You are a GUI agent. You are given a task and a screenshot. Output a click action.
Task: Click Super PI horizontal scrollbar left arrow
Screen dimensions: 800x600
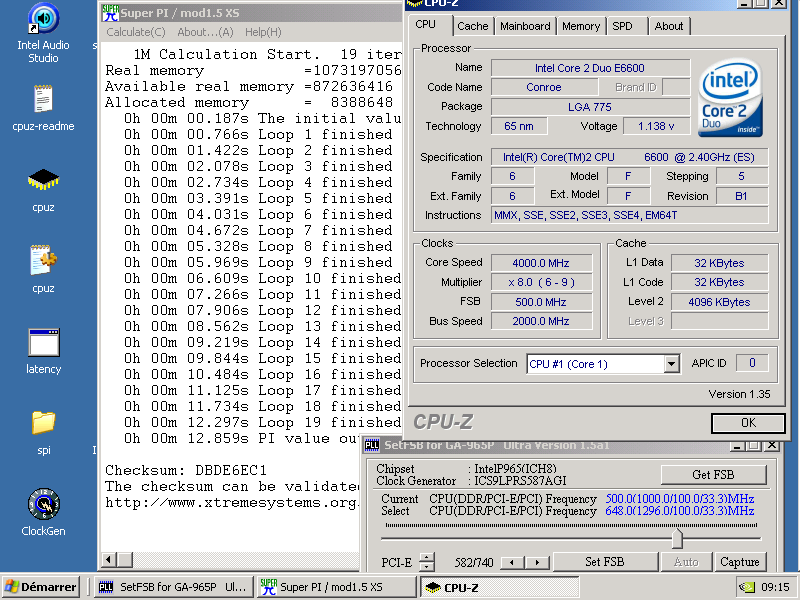tap(108, 560)
